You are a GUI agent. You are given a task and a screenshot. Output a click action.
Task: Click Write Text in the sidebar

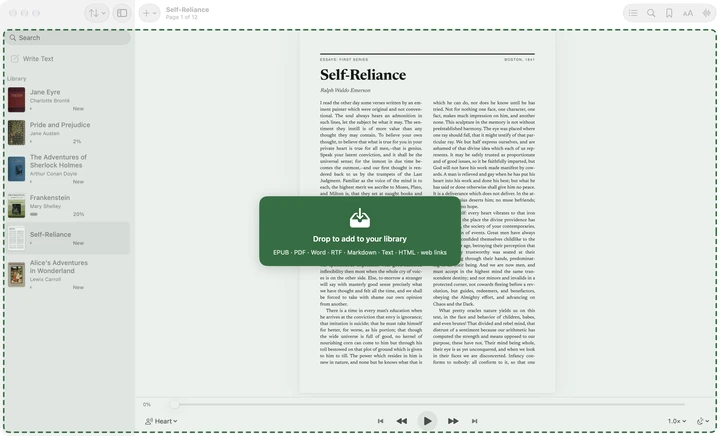pos(32,59)
